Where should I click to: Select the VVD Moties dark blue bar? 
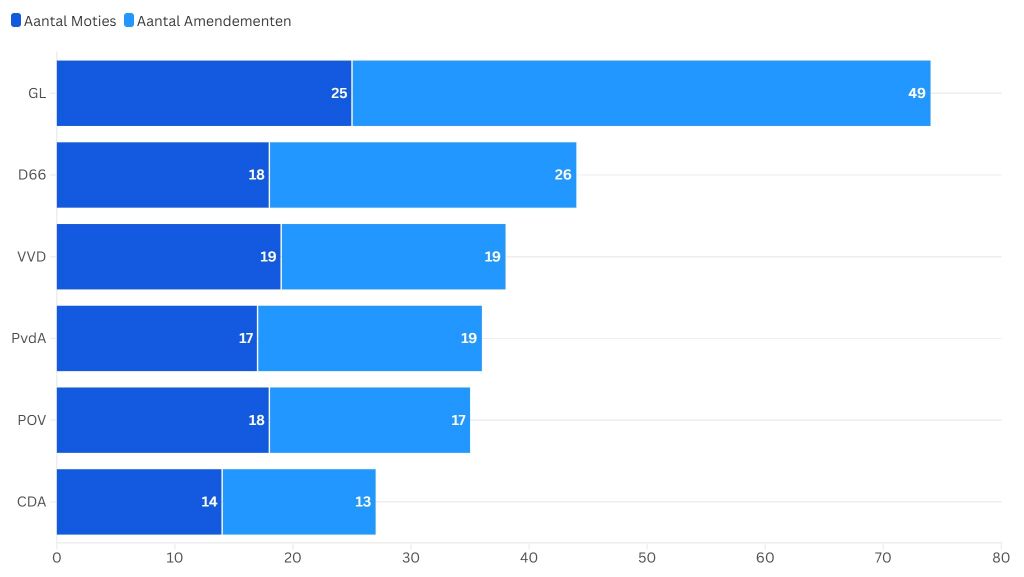pyautogui.click(x=168, y=257)
